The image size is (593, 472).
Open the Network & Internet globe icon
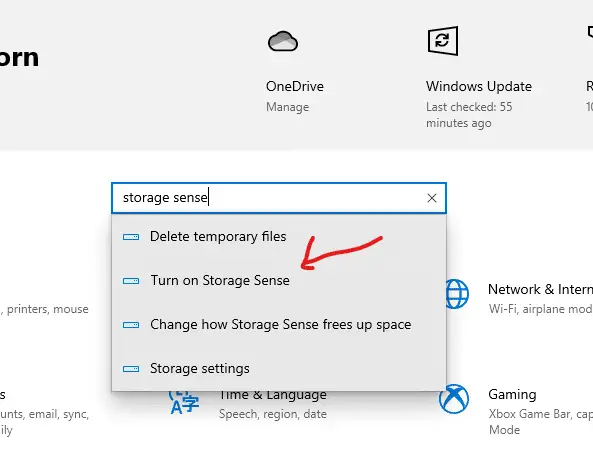tap(457, 294)
